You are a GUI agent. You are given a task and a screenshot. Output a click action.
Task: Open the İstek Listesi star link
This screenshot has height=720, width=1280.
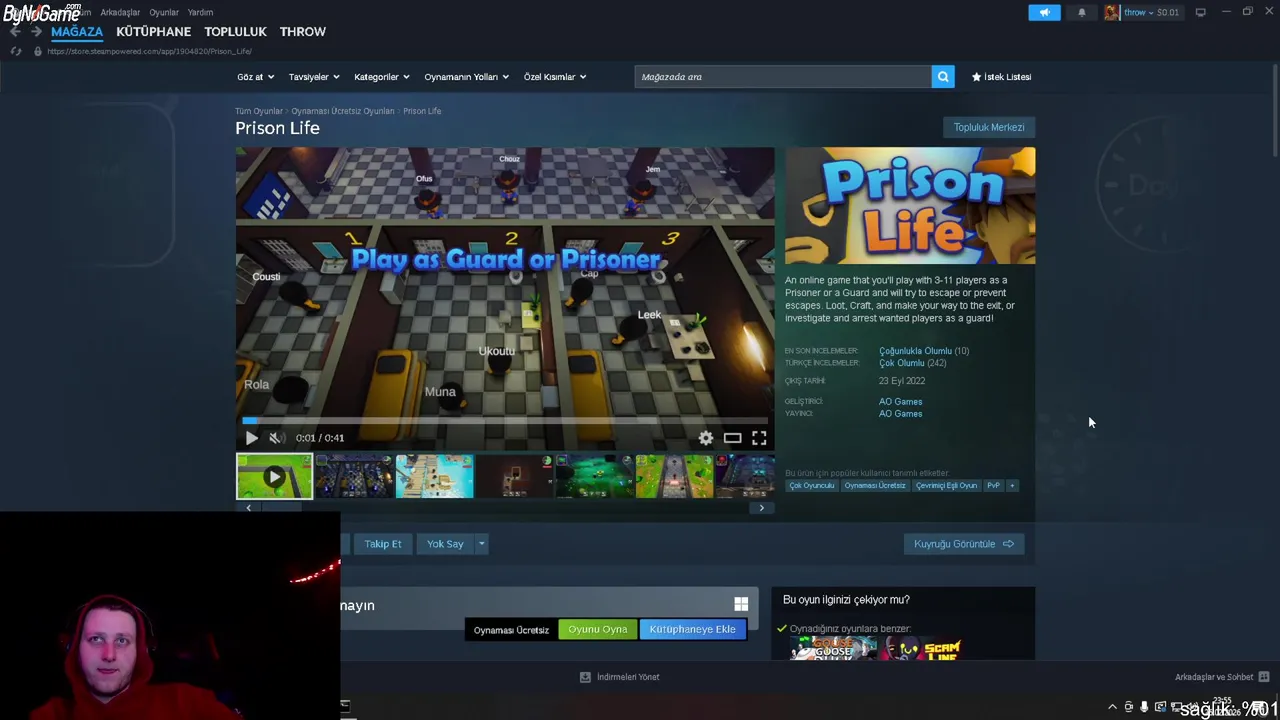(x=1001, y=77)
